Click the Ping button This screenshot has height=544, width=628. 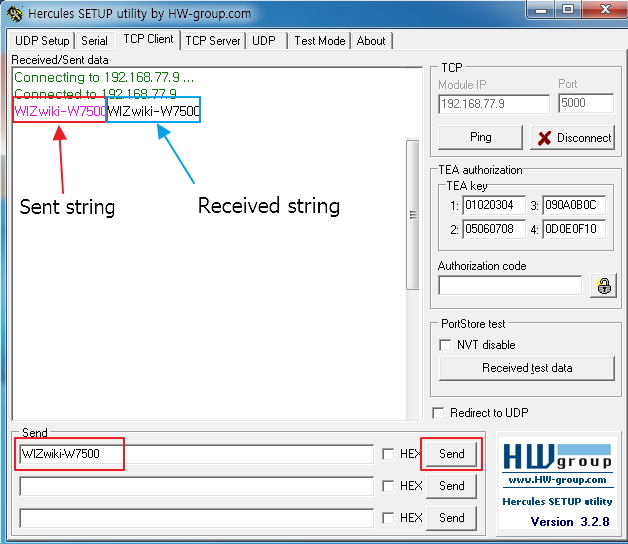tap(481, 137)
